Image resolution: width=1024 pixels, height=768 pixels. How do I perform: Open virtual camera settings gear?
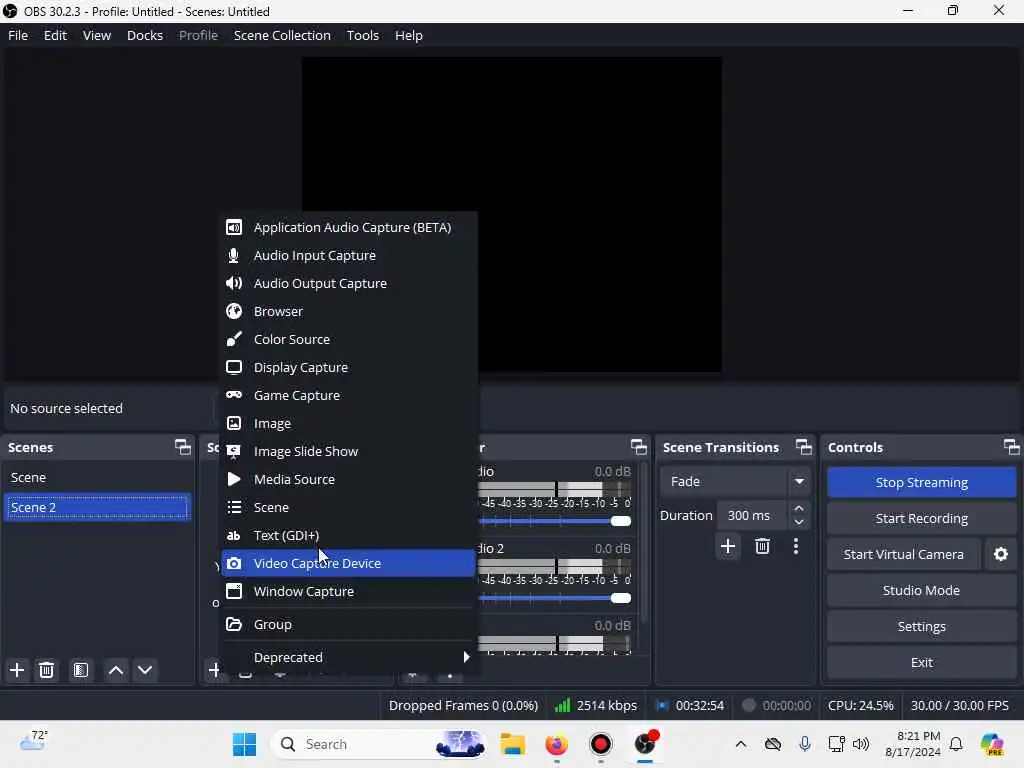[x=1000, y=554]
